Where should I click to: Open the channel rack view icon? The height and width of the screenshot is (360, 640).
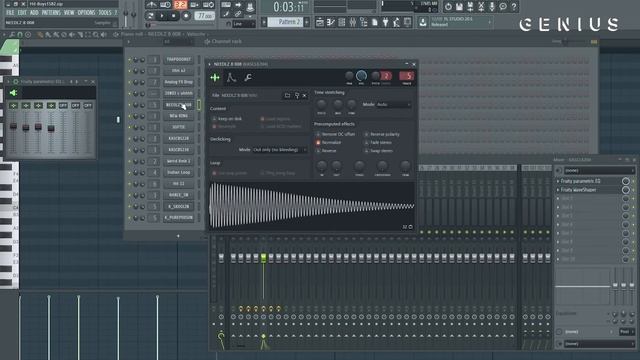tap(342, 22)
